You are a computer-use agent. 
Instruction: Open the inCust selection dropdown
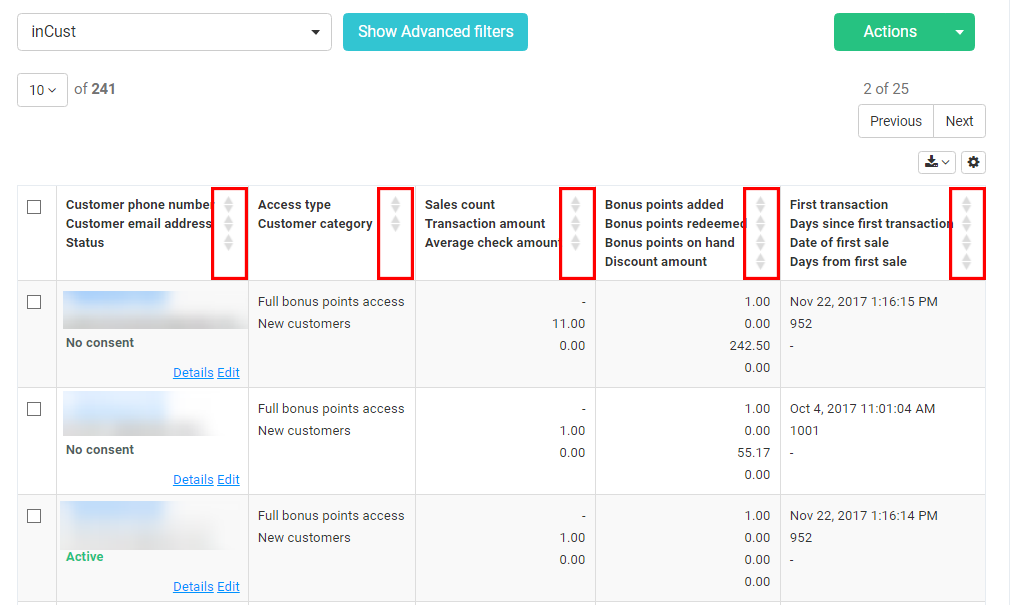[x=174, y=32]
